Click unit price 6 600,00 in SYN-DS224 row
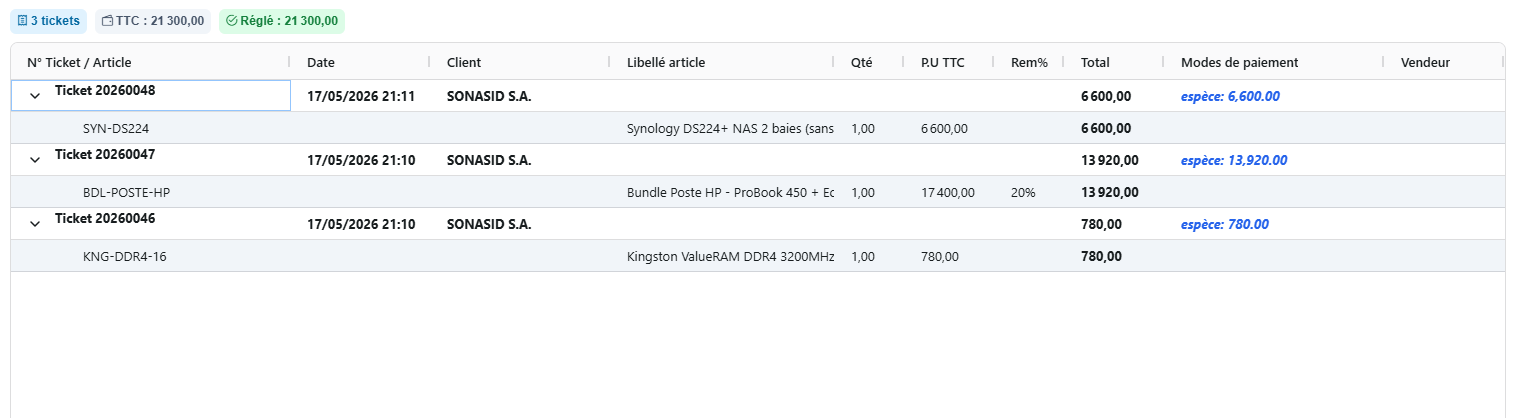1520x418 pixels. pyautogui.click(x=944, y=128)
